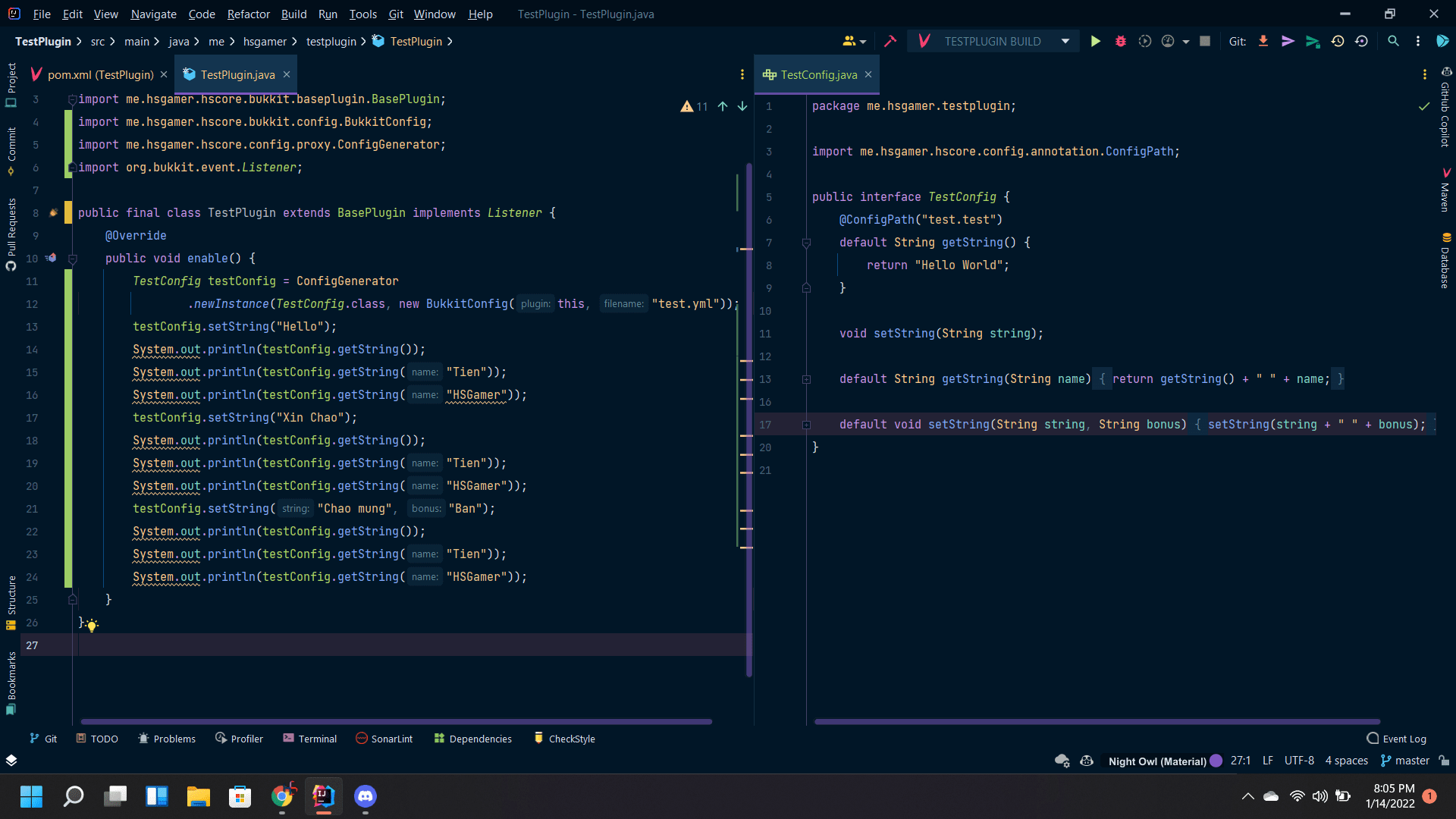The width and height of the screenshot is (1456, 819).
Task: Run the TESTPLUGIN BUILD configuration
Action: click(x=1095, y=42)
